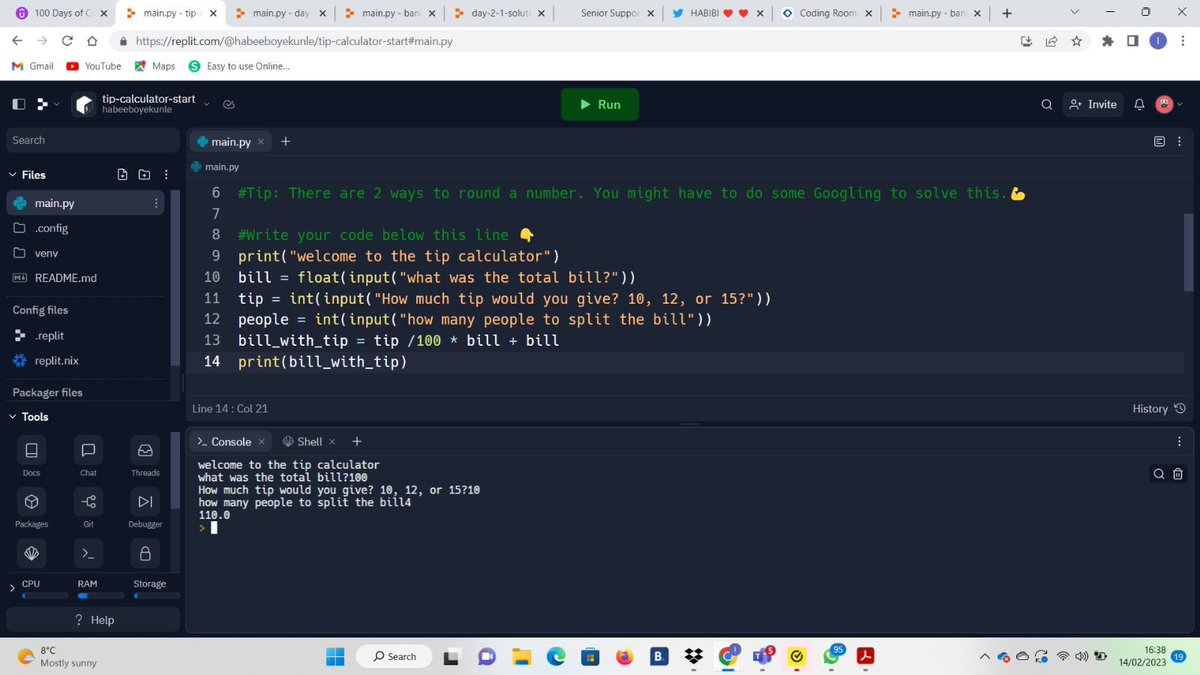The width and height of the screenshot is (1200, 675).
Task: Open the user avatar account menu
Action: coord(1169,104)
